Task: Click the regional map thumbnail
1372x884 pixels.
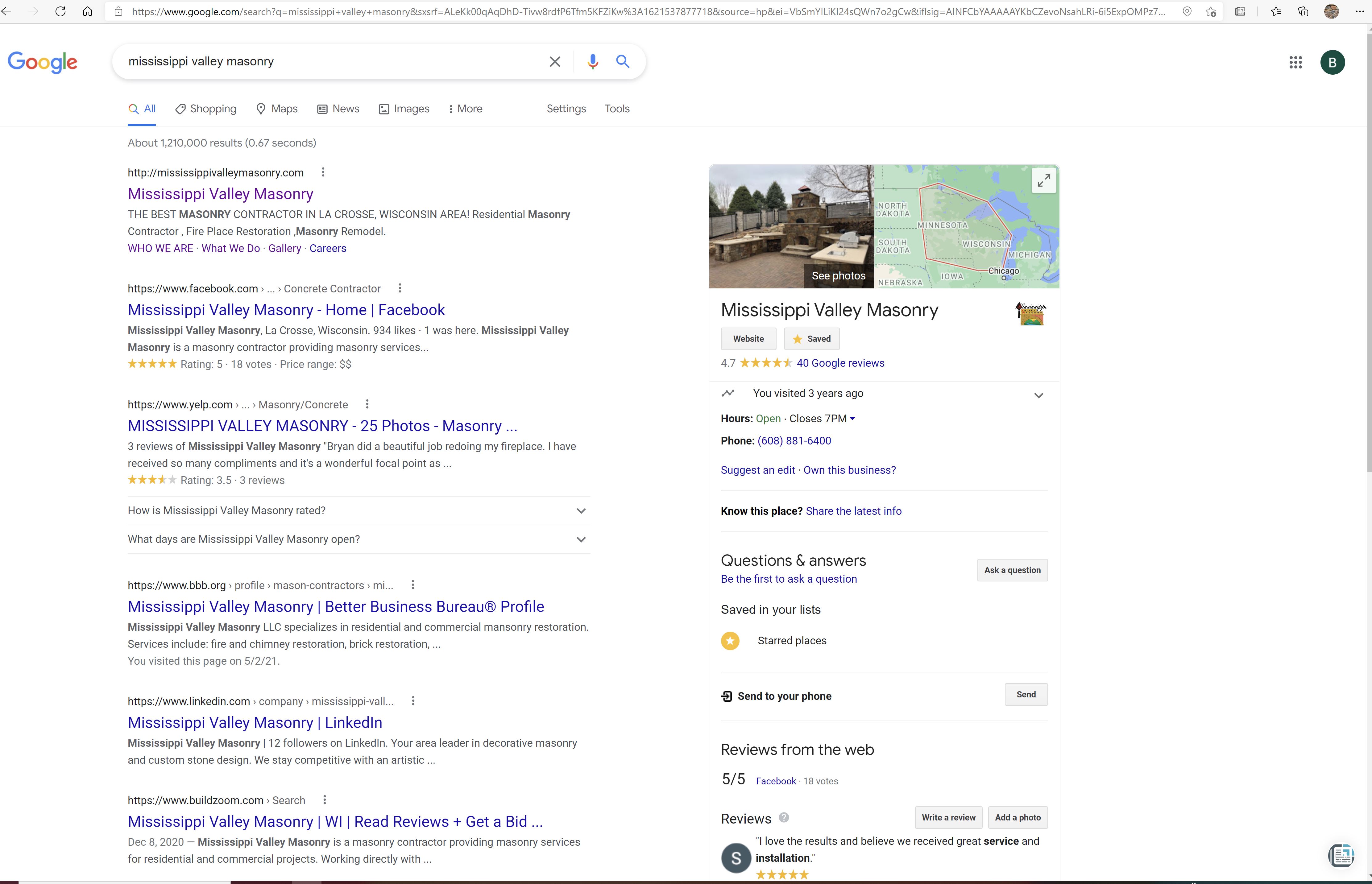Action: (x=966, y=227)
